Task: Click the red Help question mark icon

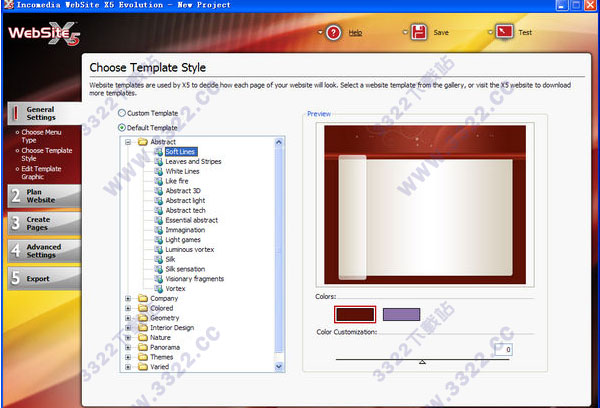Action: click(333, 32)
